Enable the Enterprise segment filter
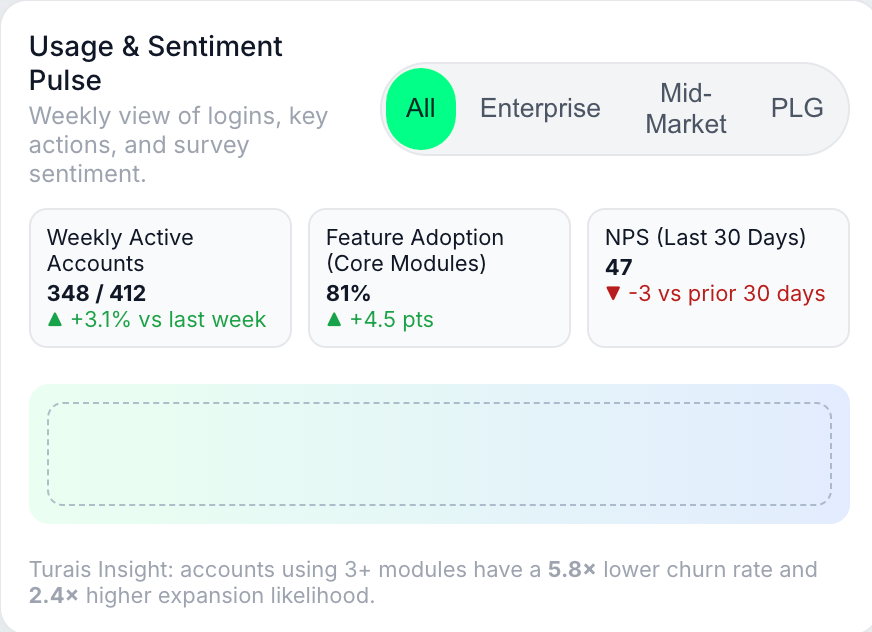Image resolution: width=872 pixels, height=632 pixels. pyautogui.click(x=540, y=108)
